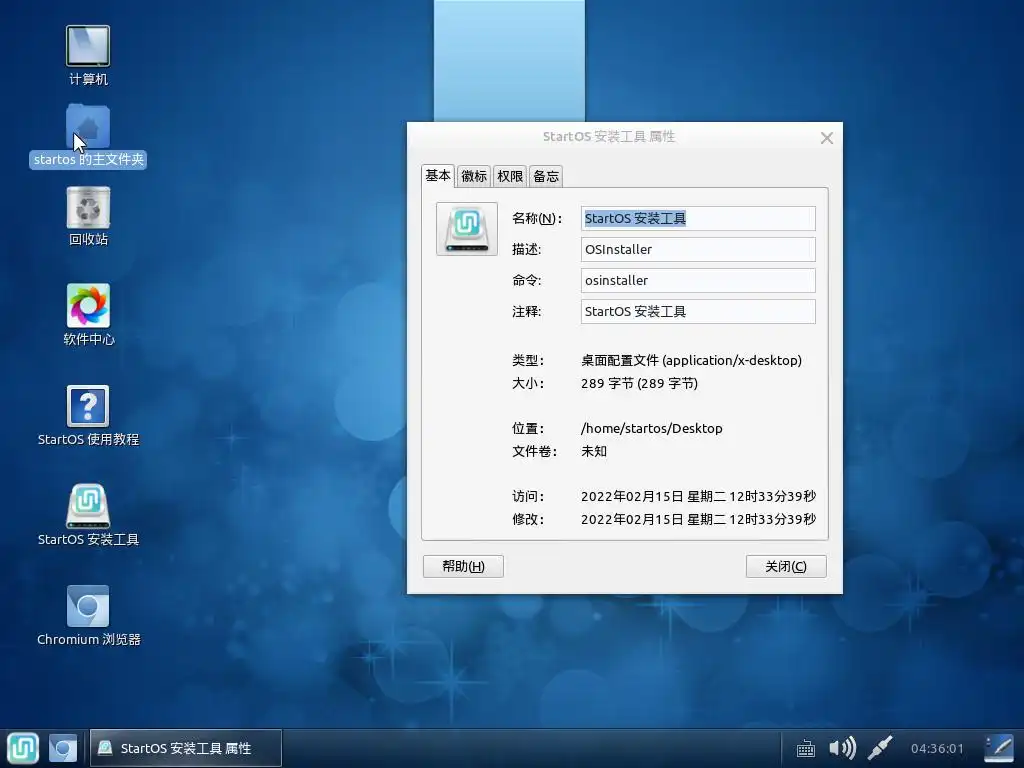
Task: Click the show desktop icon in the taskbar corner
Action: pyautogui.click(x=999, y=748)
